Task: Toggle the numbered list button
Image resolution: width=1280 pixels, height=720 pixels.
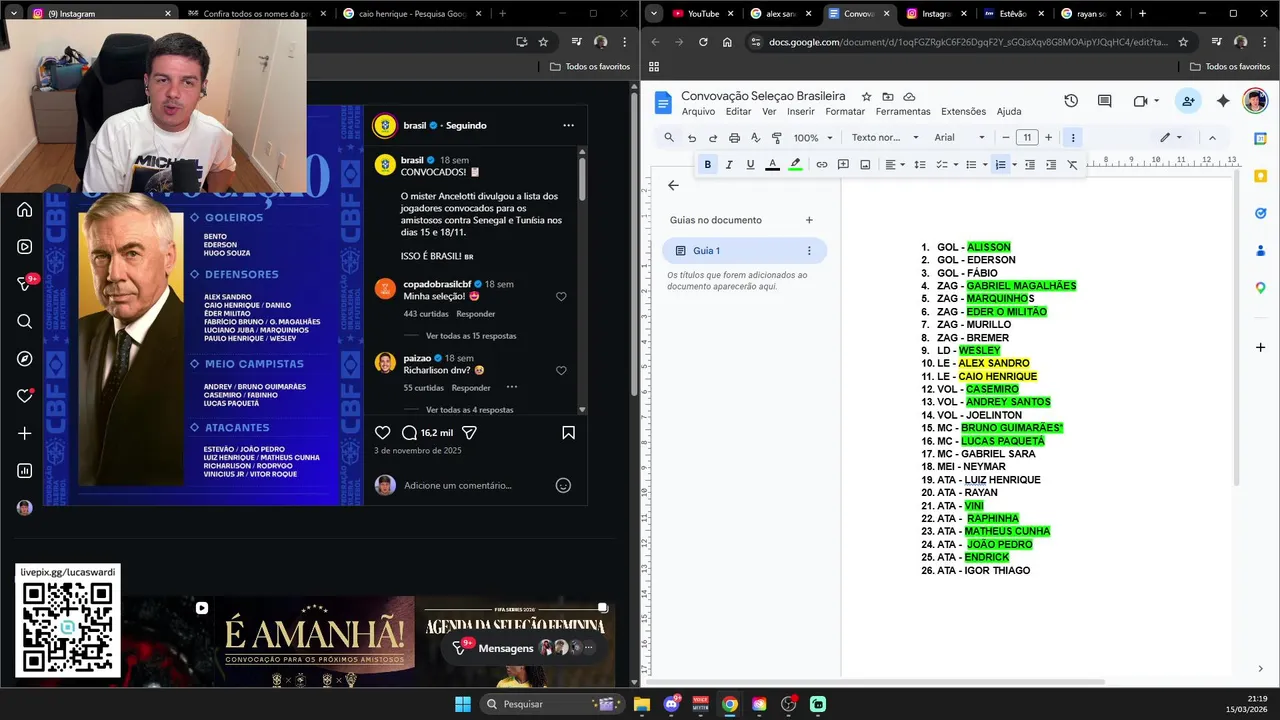Action: coord(1000,165)
